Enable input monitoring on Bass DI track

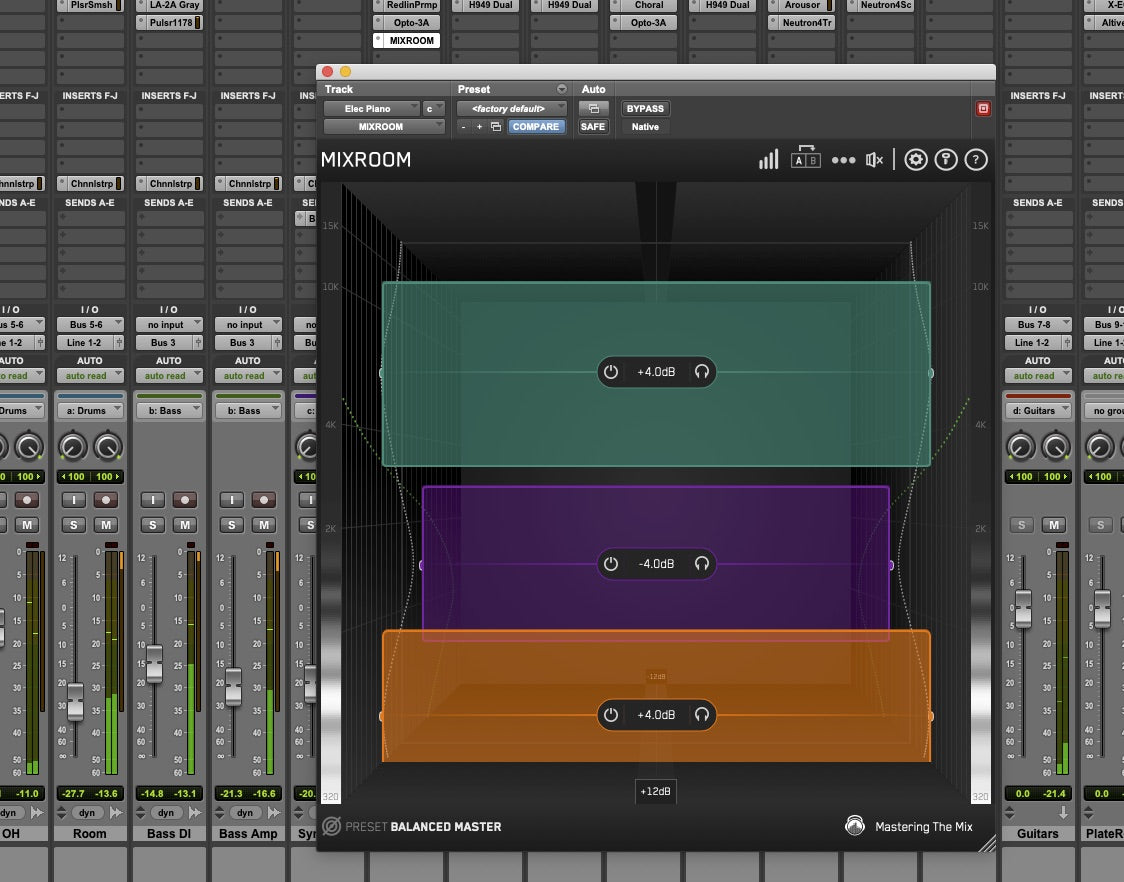pyautogui.click(x=152, y=500)
